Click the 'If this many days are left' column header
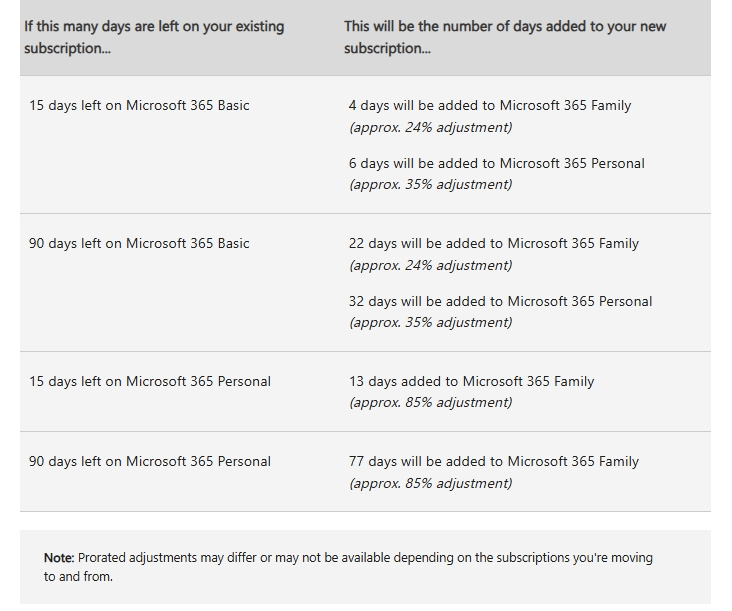The height and width of the screenshot is (611, 732). [x=154, y=37]
